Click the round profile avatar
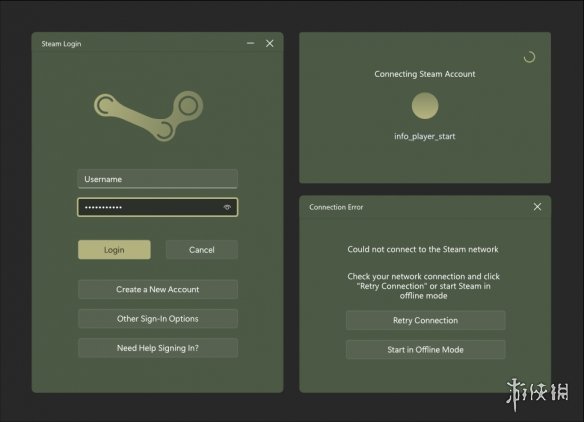Screen dimensions: 584x422 pyautogui.click(x=425, y=106)
